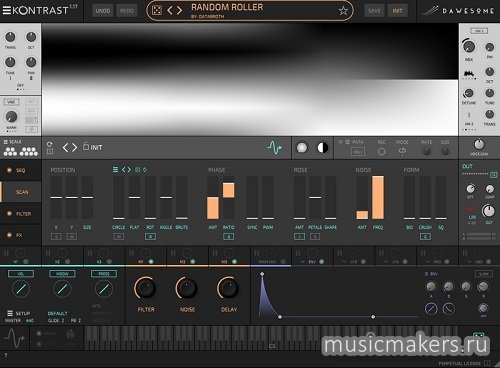Select the X1 modulator slot tab
The height and width of the screenshot is (368, 500).
click(x=21, y=257)
